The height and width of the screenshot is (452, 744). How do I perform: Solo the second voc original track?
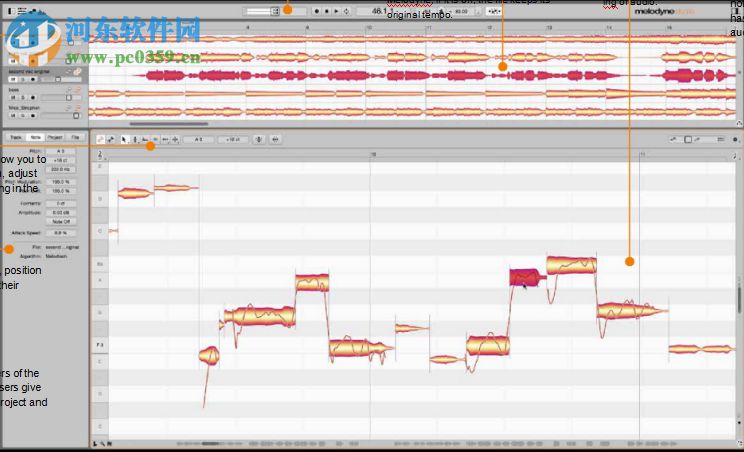point(23,79)
